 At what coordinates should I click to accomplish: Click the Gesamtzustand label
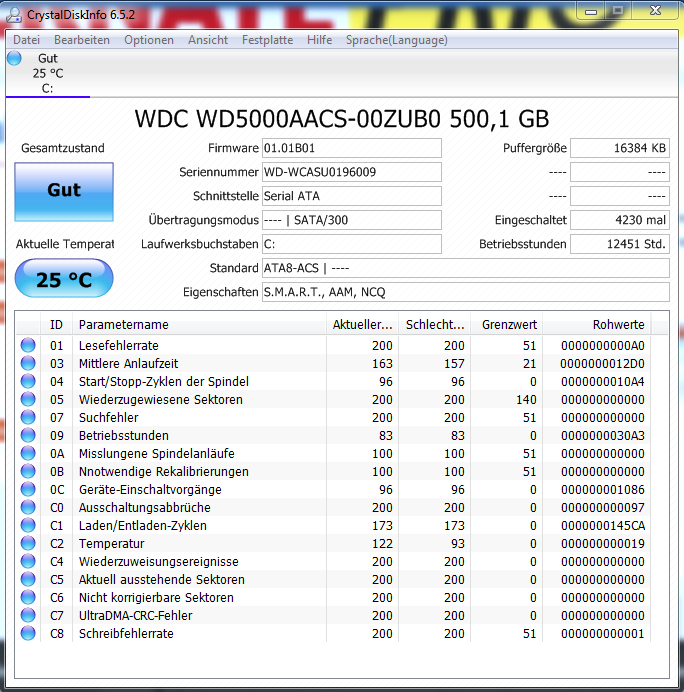[63, 148]
